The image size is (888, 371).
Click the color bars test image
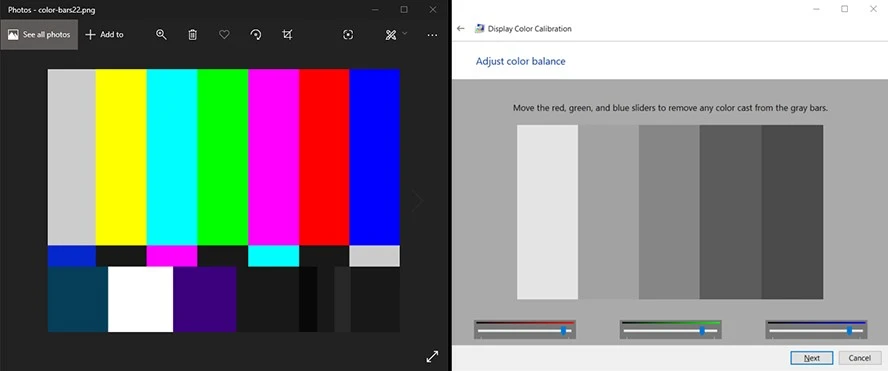coord(224,201)
